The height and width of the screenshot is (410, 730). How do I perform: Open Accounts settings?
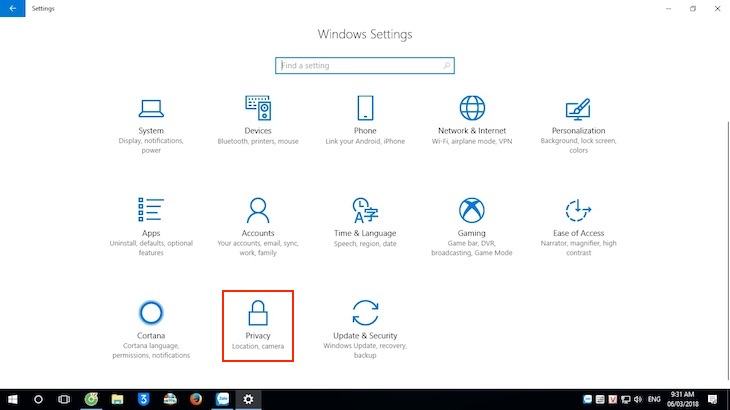[258, 227]
